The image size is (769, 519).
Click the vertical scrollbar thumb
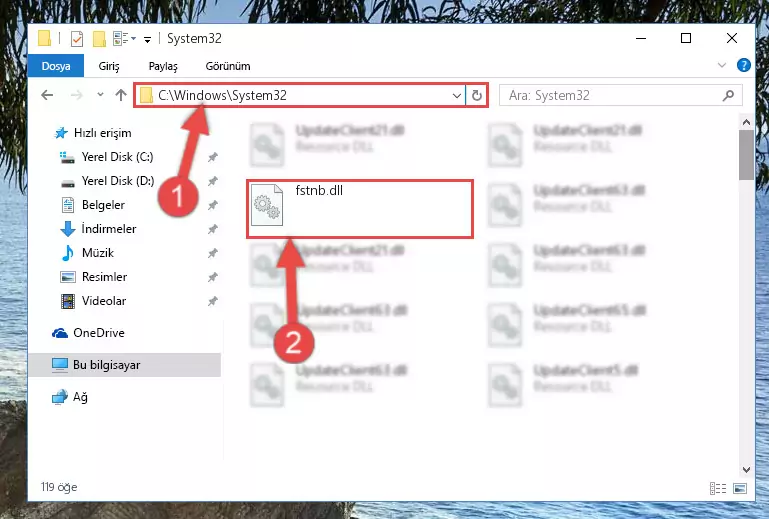point(746,155)
